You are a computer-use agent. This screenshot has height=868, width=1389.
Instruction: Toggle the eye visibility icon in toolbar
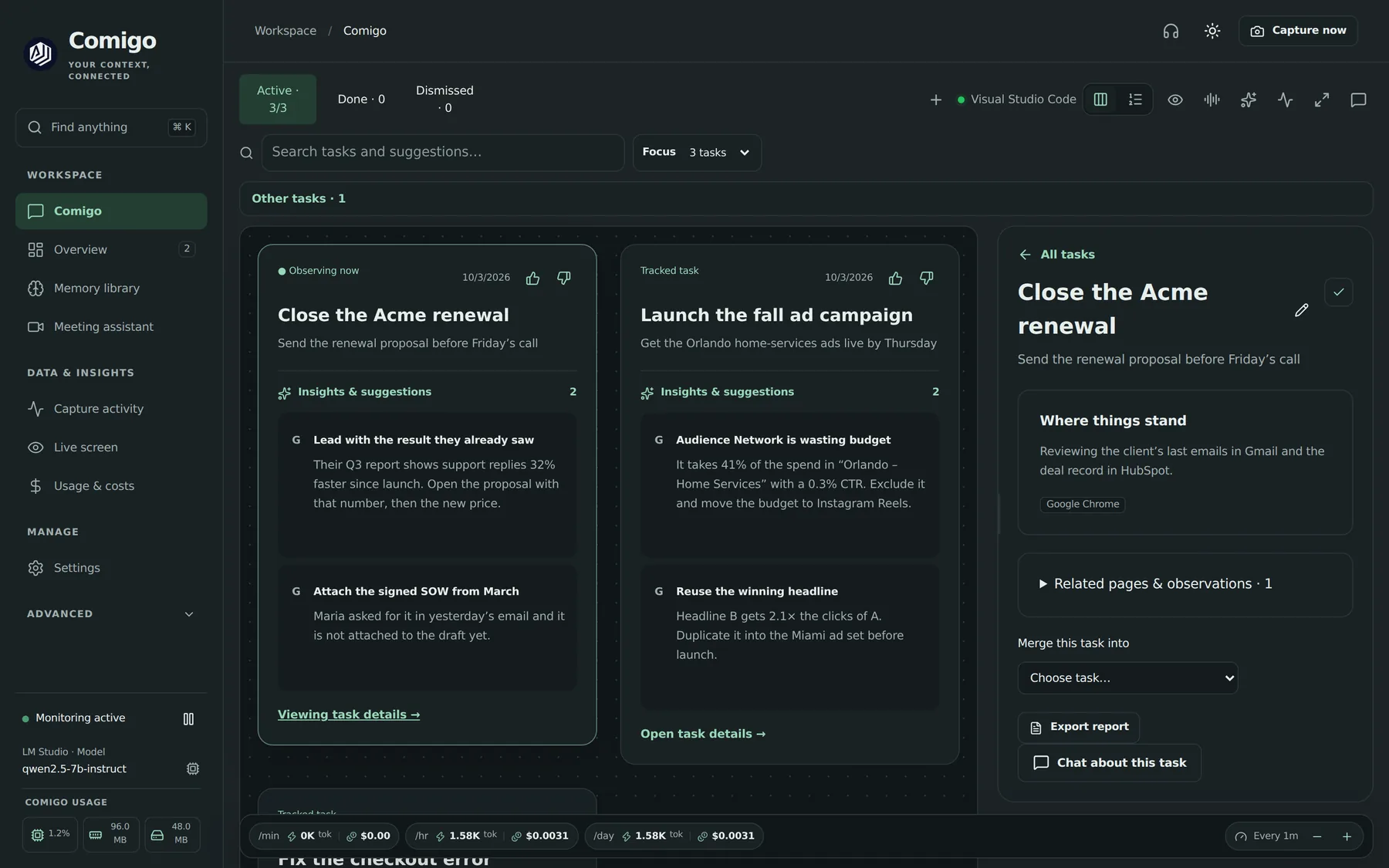1174,100
